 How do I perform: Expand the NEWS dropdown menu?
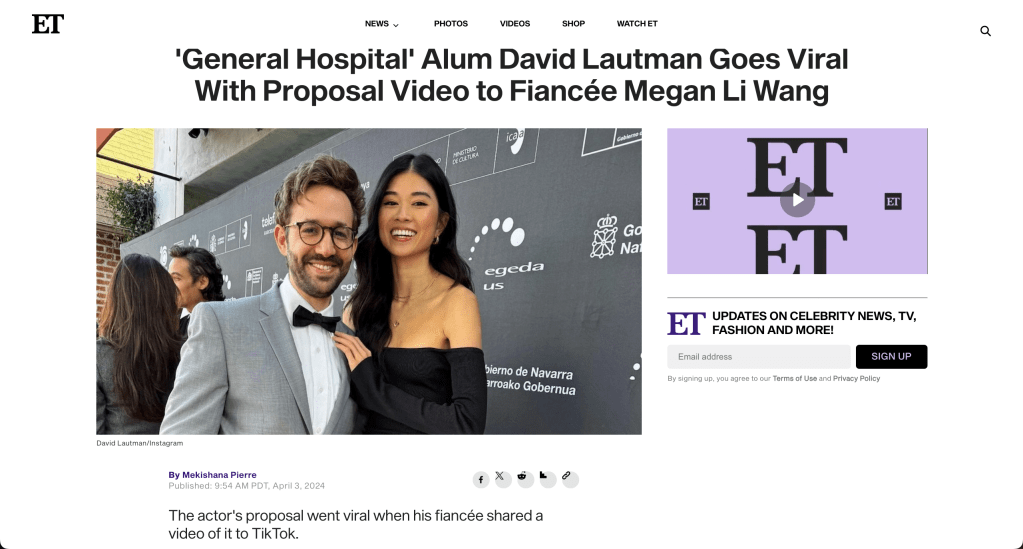[x=382, y=24]
